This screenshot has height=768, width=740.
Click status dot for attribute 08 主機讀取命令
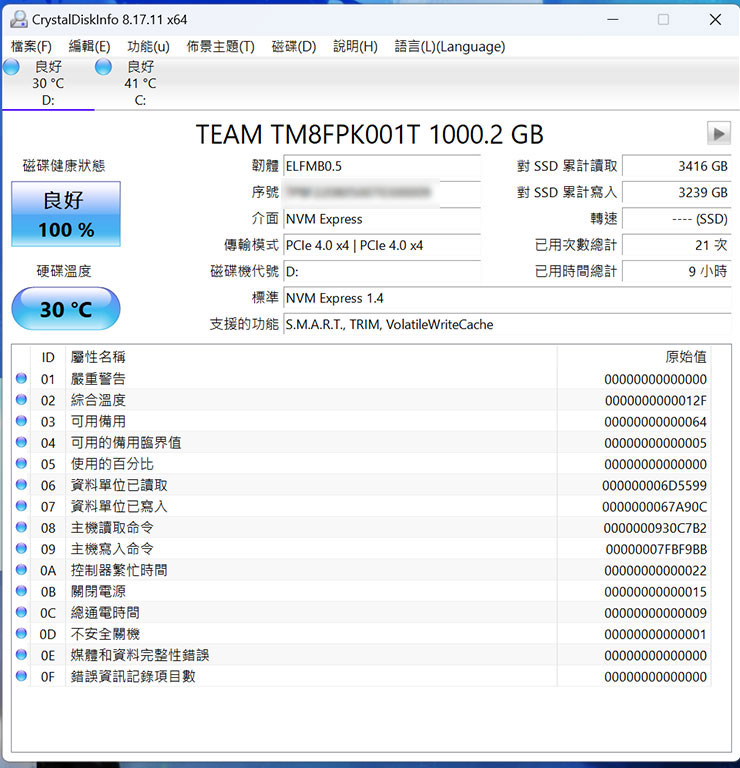(x=21, y=527)
